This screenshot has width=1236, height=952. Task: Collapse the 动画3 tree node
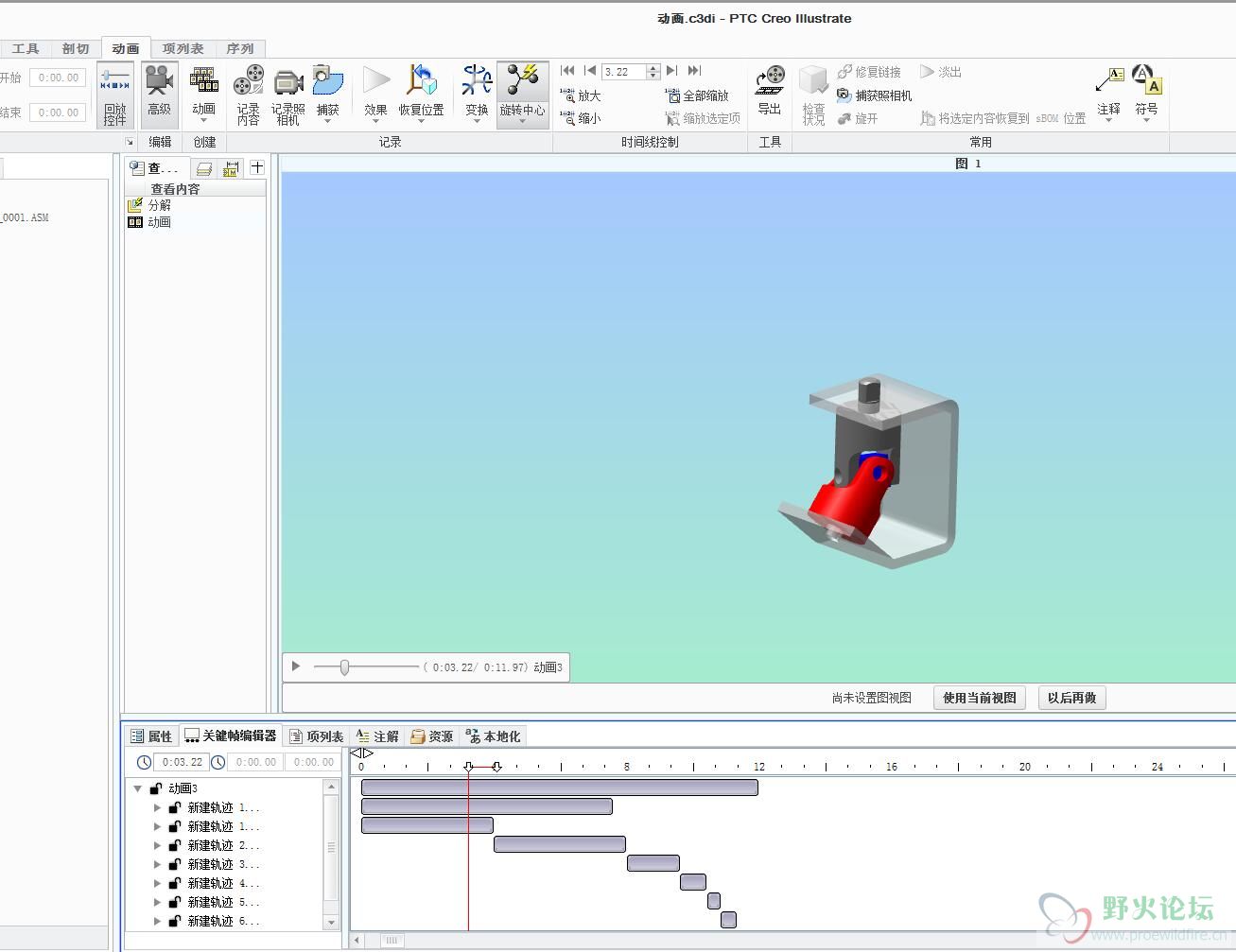pyautogui.click(x=138, y=788)
